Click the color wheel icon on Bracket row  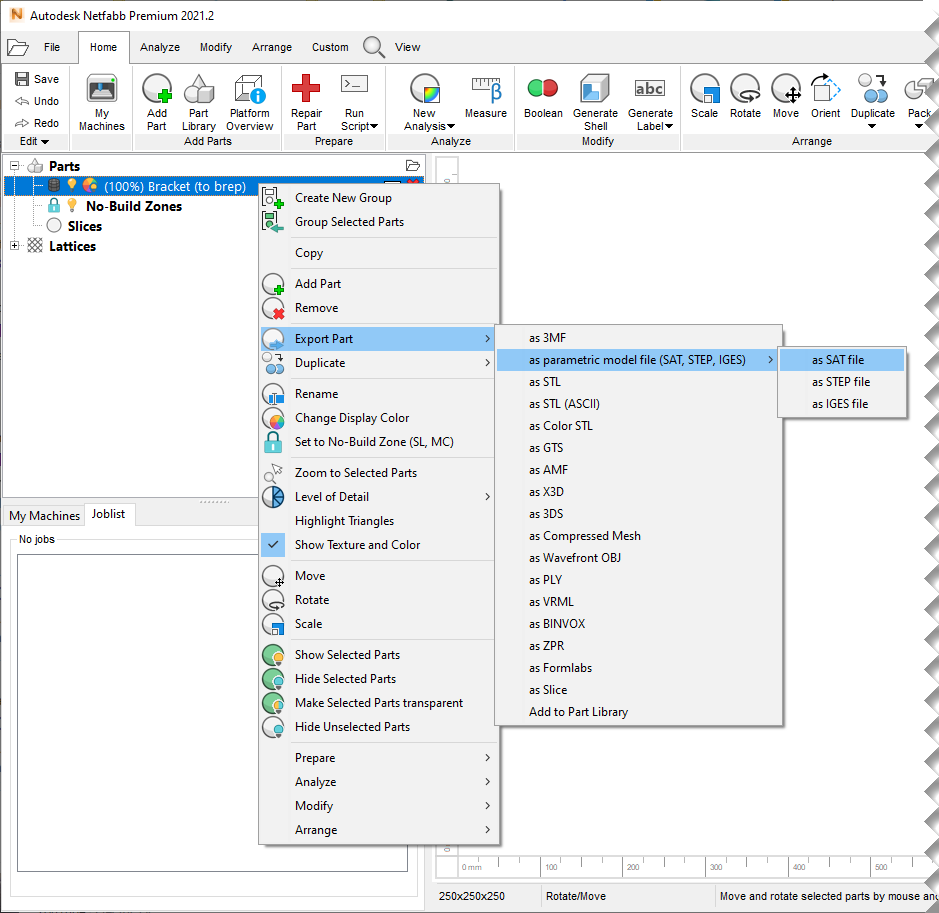pos(90,186)
